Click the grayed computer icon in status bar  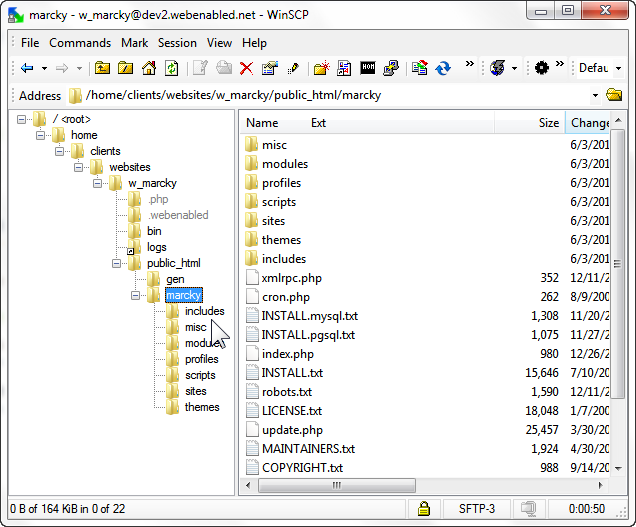point(529,509)
